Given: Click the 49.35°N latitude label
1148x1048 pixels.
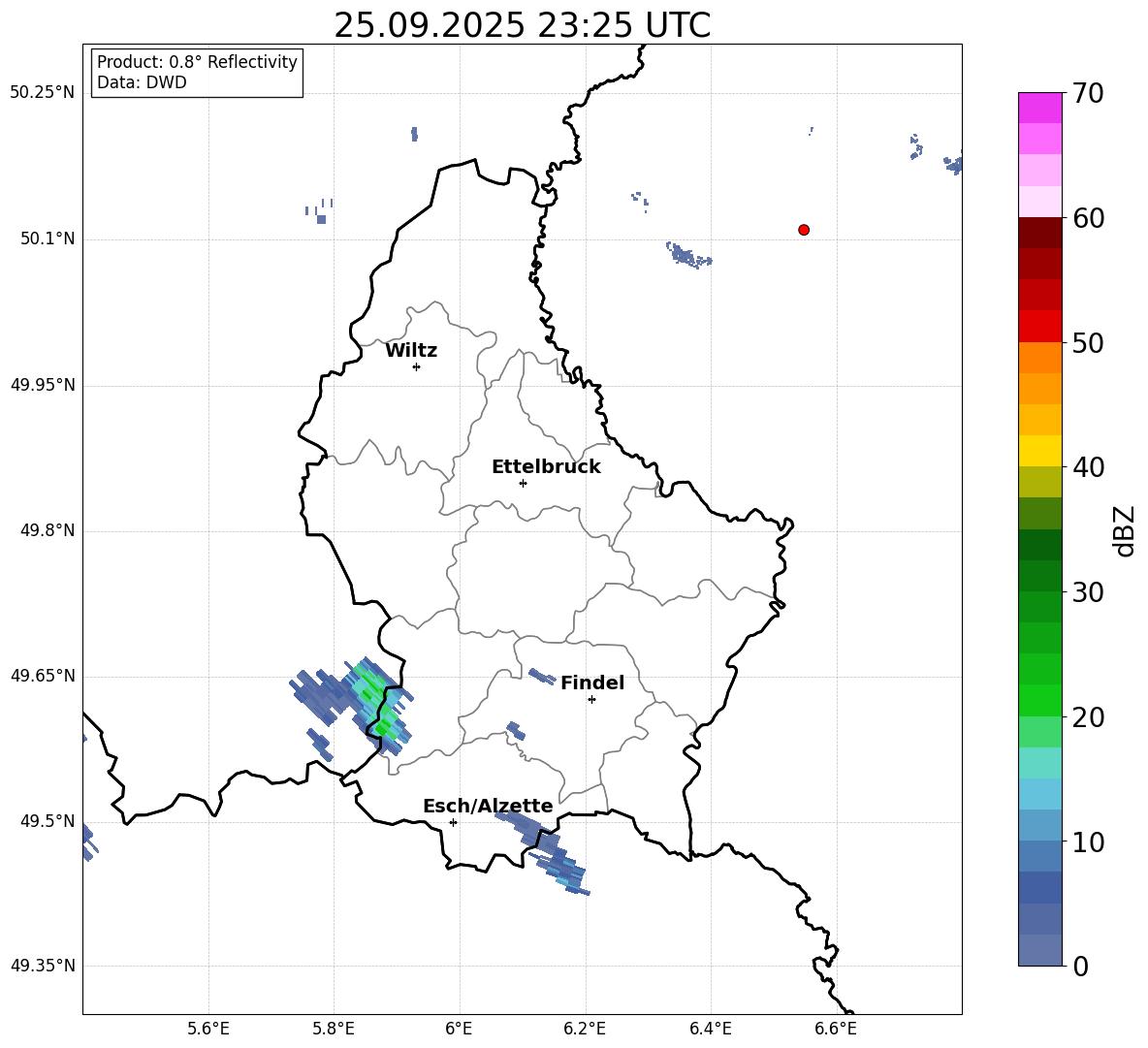Looking at the screenshot, I should click(x=43, y=966).
